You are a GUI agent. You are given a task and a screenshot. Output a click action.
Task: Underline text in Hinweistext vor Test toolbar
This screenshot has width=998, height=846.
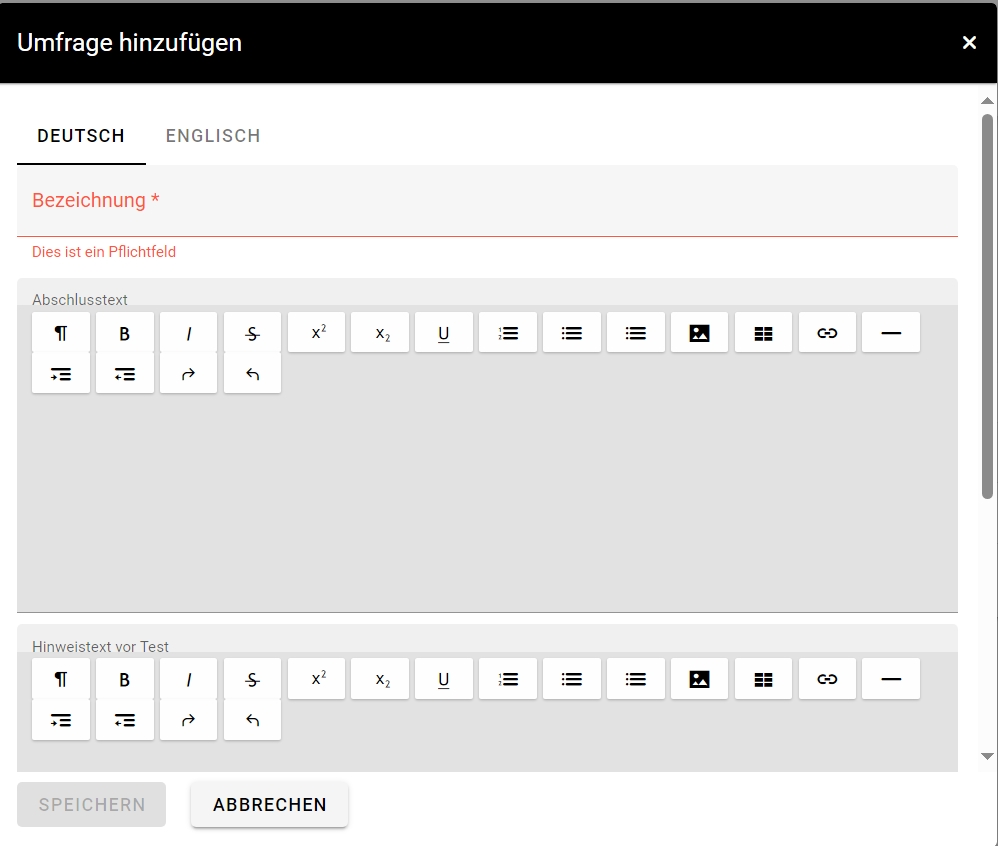(x=444, y=680)
